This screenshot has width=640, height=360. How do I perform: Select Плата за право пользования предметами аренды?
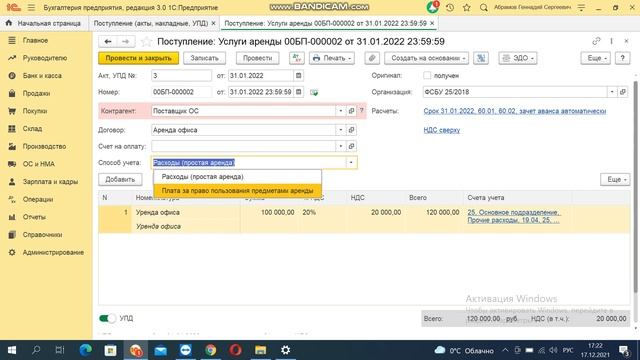238,191
